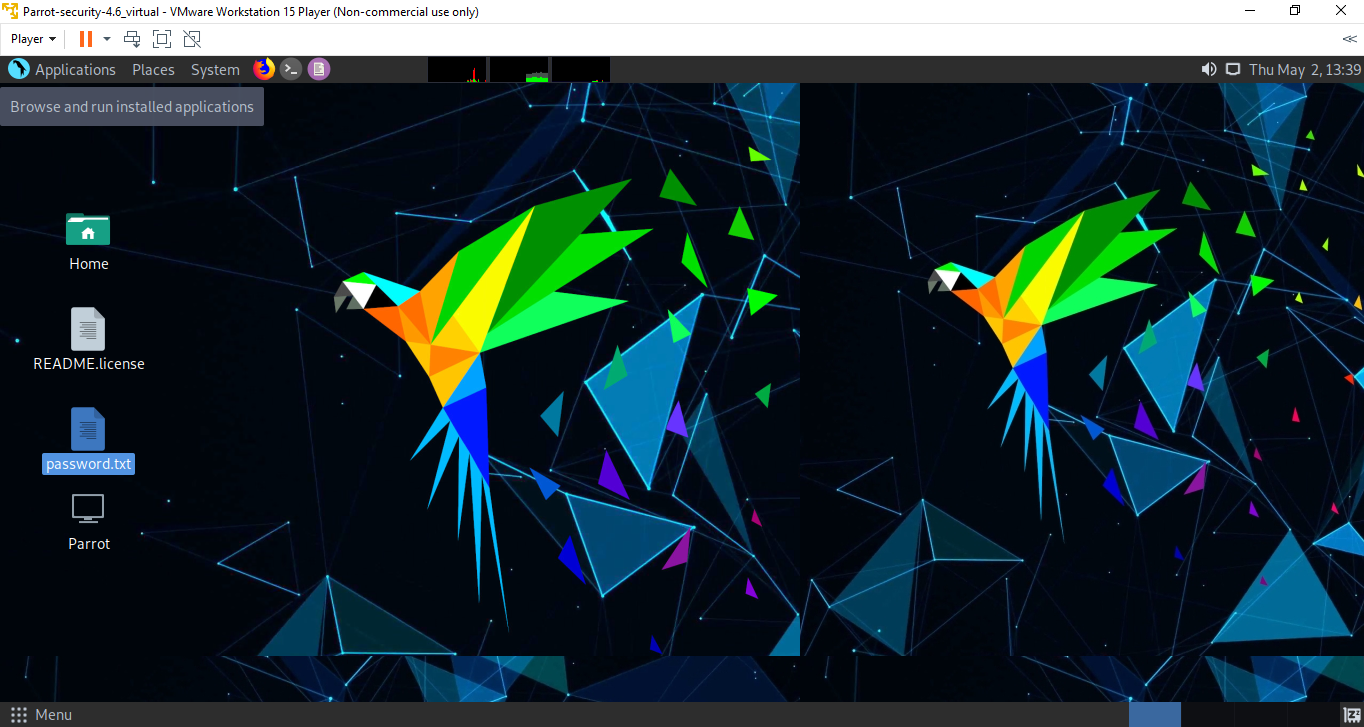Expand the power options arrow beside pause

pos(107,39)
